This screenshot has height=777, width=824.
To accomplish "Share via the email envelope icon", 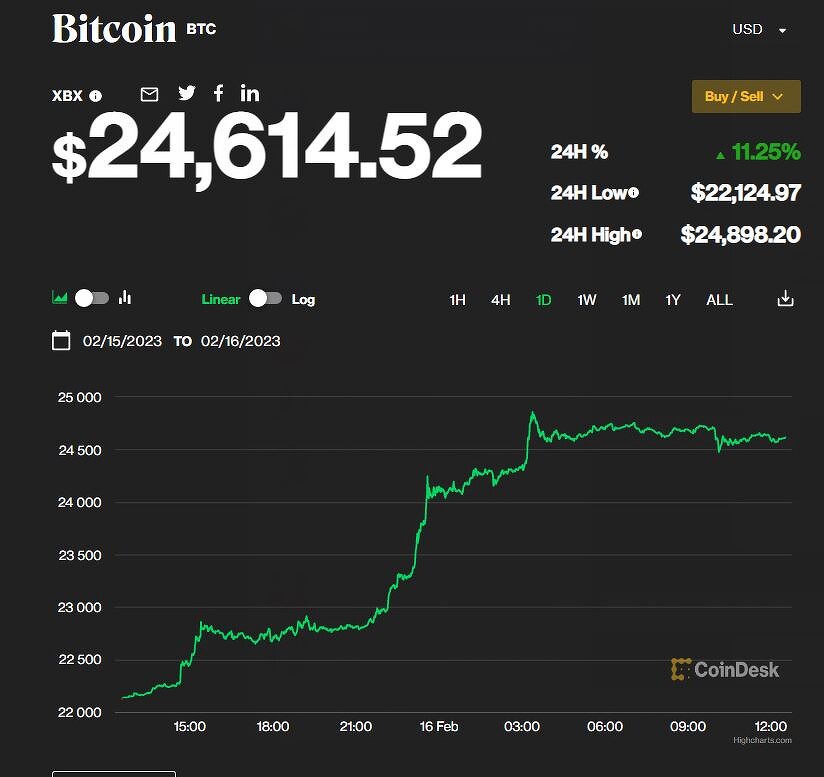I will click(149, 94).
